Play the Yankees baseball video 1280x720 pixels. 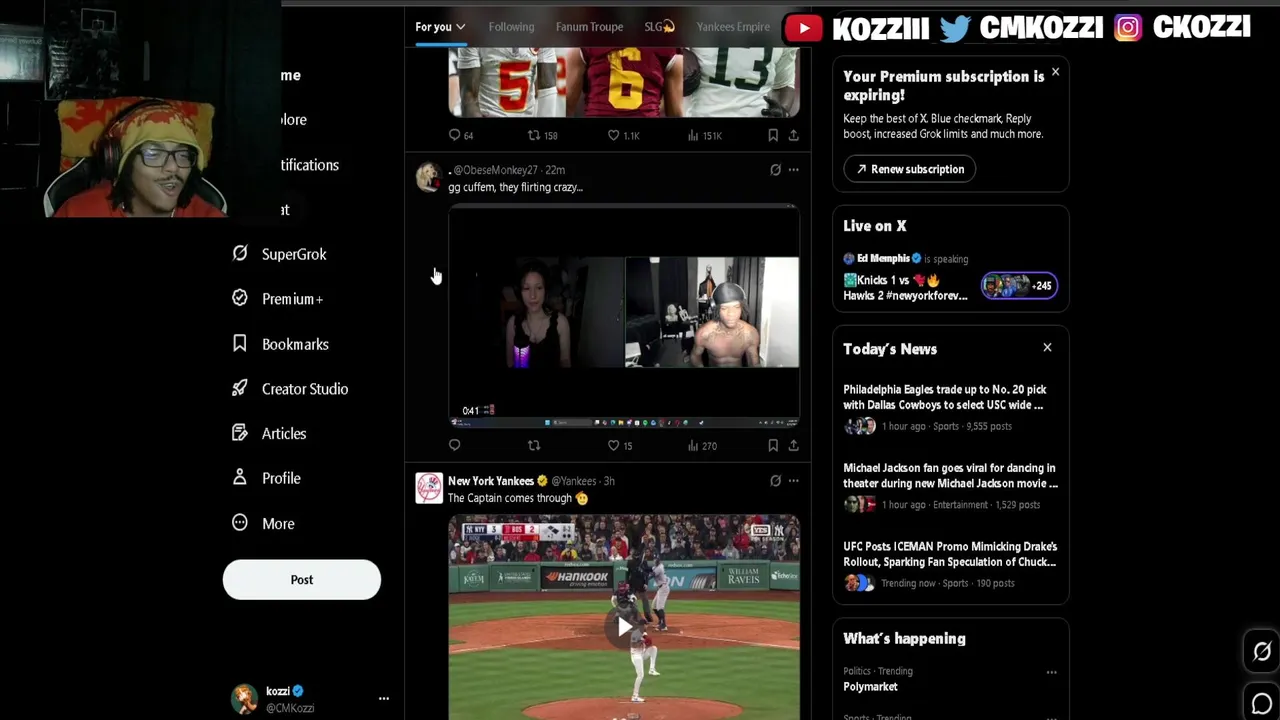click(x=624, y=627)
